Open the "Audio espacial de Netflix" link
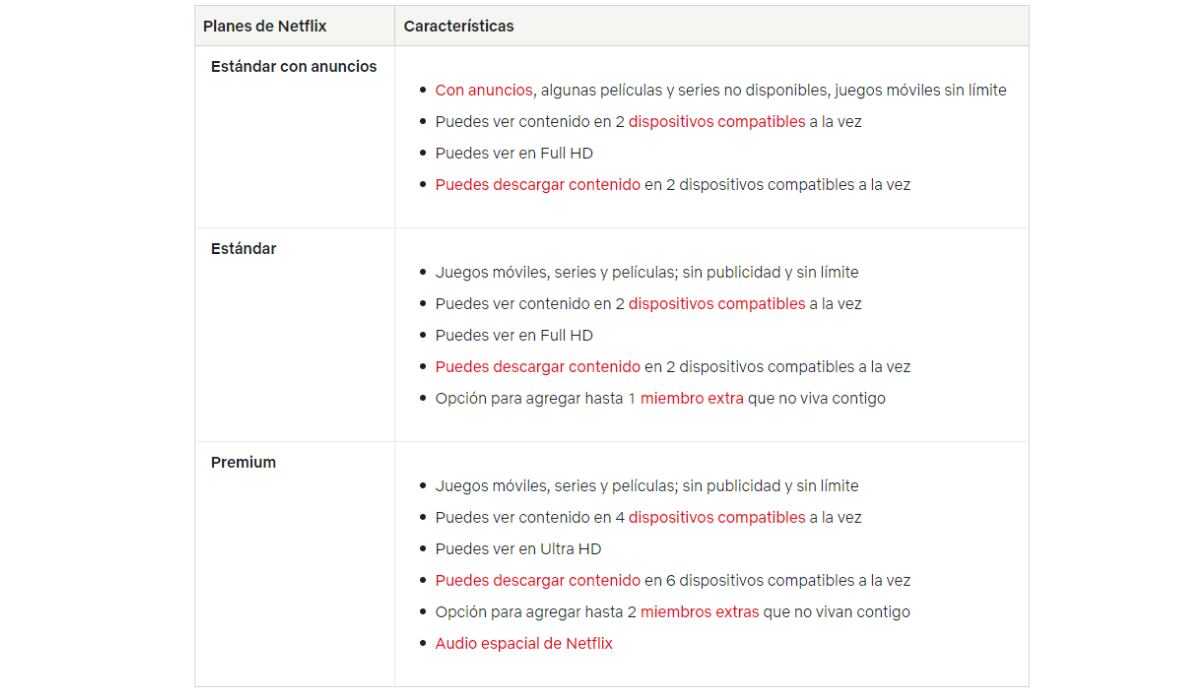This screenshot has height=700, width=1200. click(523, 644)
